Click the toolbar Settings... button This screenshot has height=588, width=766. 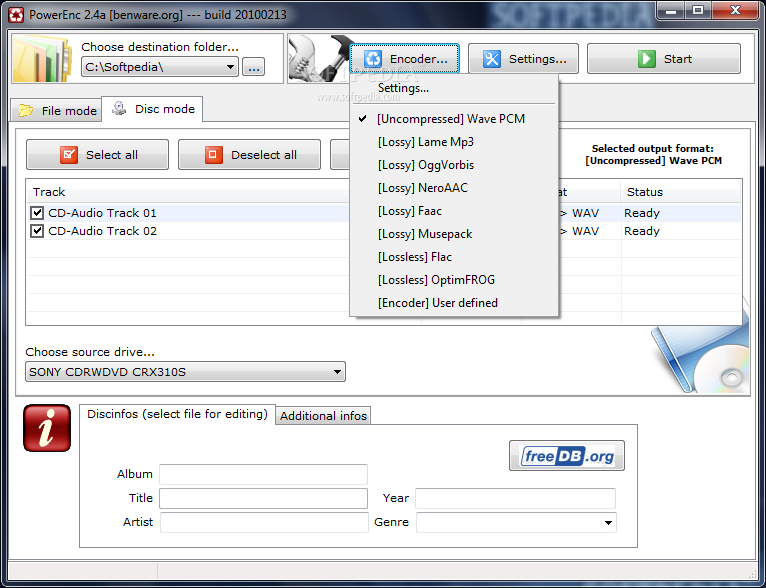tap(523, 59)
